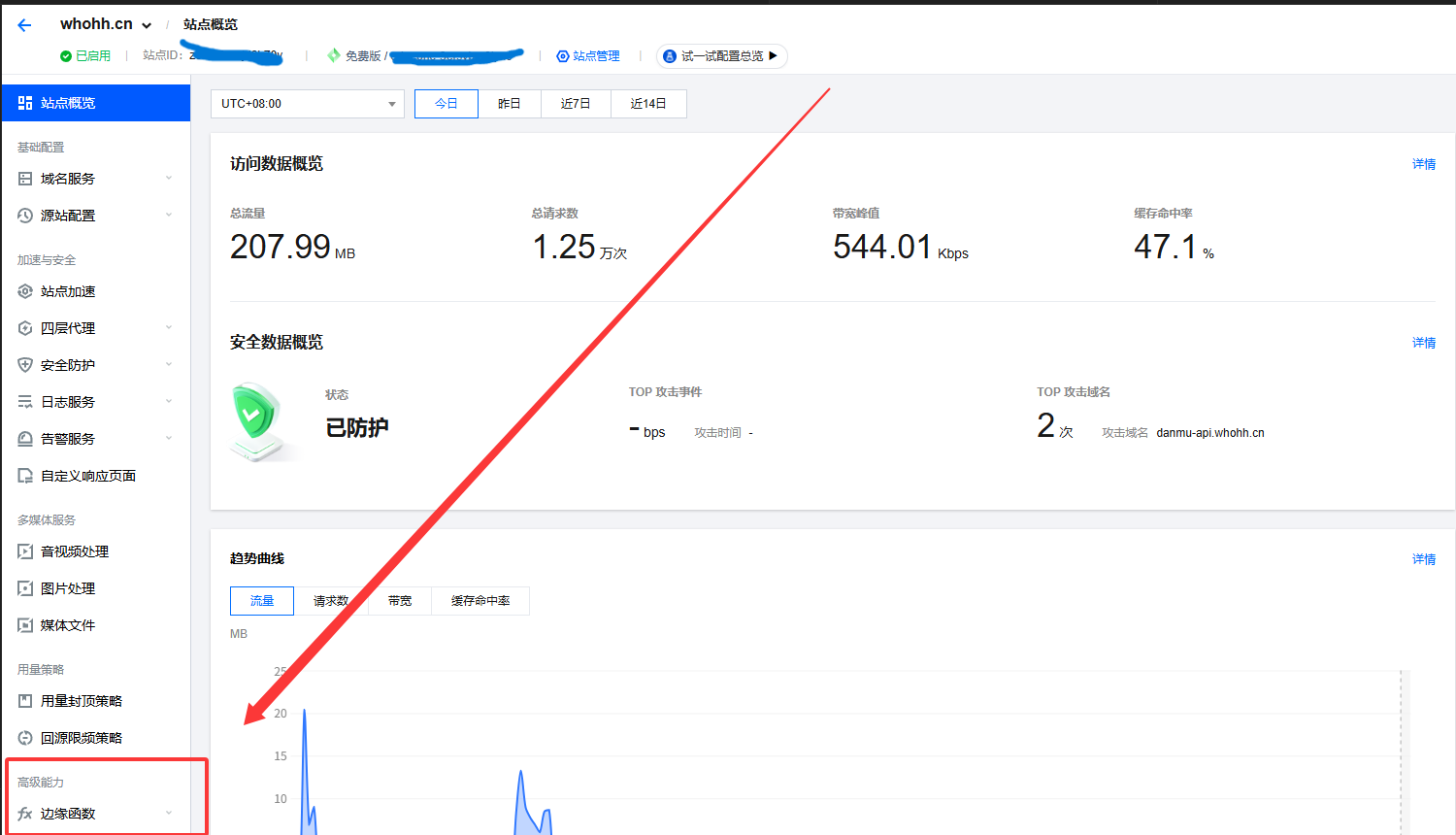1456x835 pixels.
Task: Open 详情 link for 访问数据概览
Action: tap(1424, 164)
